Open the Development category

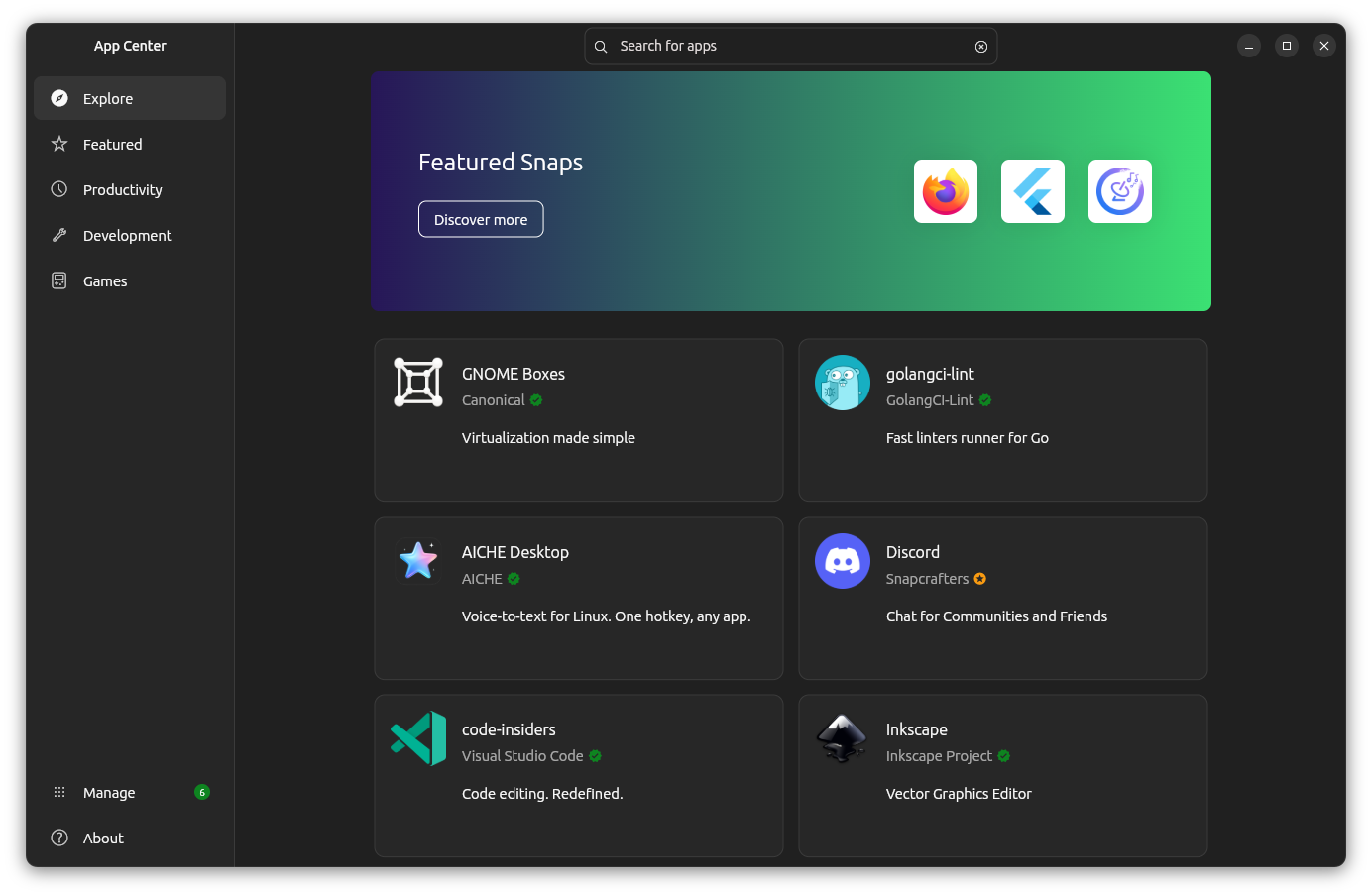130,235
